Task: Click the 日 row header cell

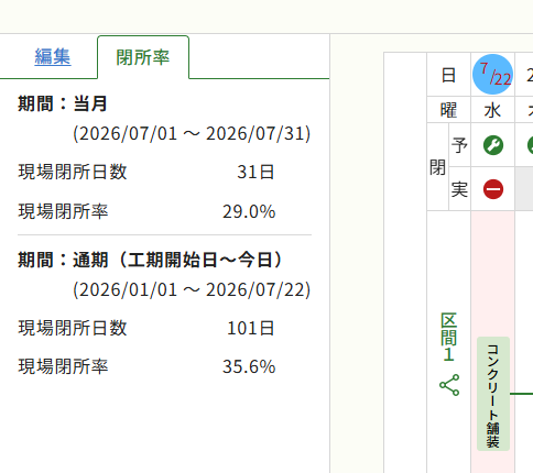Action: tap(449, 75)
